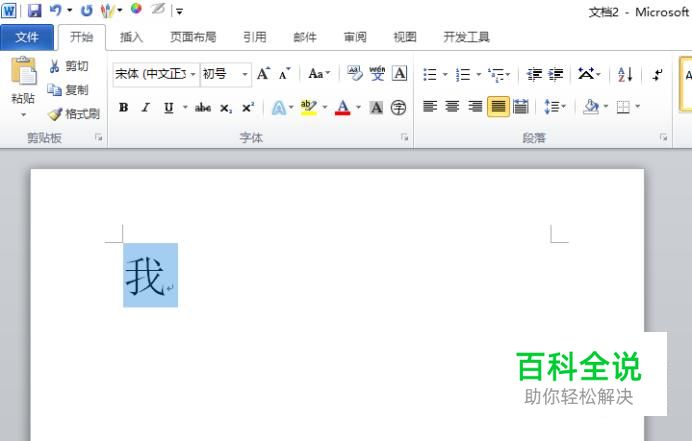Toggle character shading icon
692x441 pixels.
coord(376,107)
